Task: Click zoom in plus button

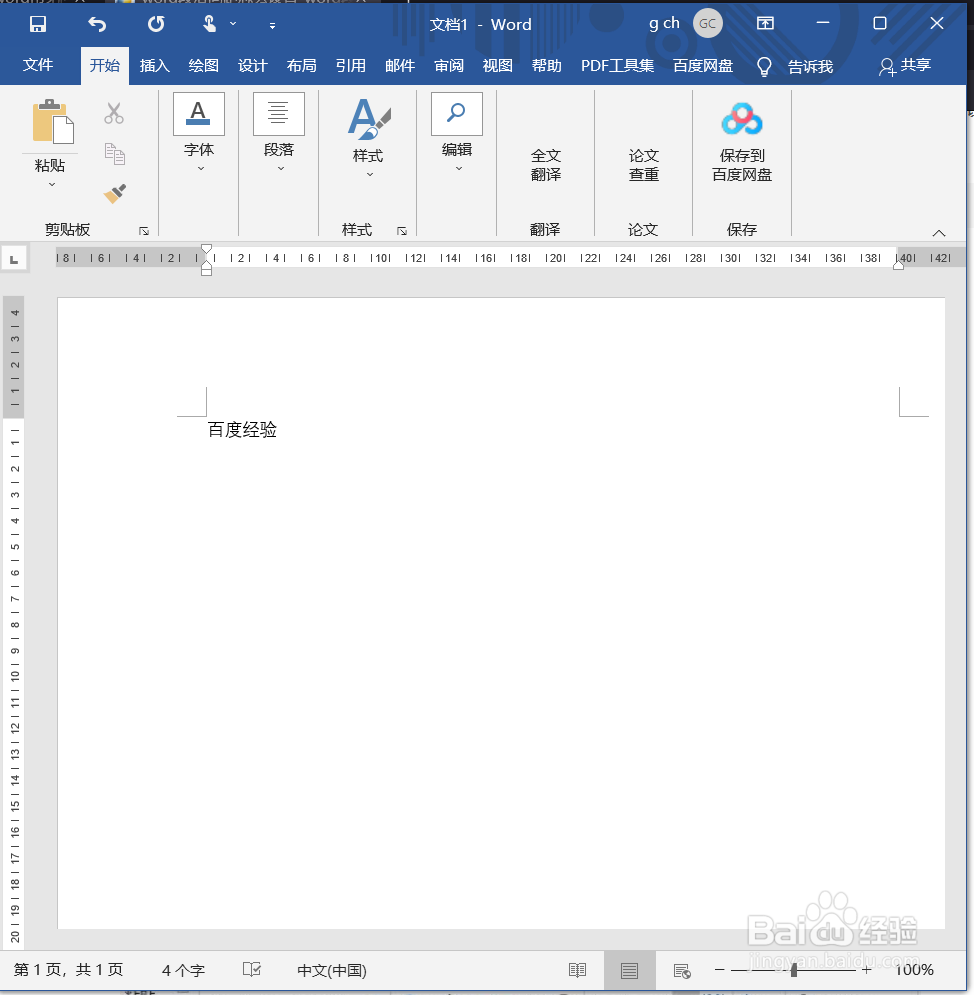Action: click(867, 970)
